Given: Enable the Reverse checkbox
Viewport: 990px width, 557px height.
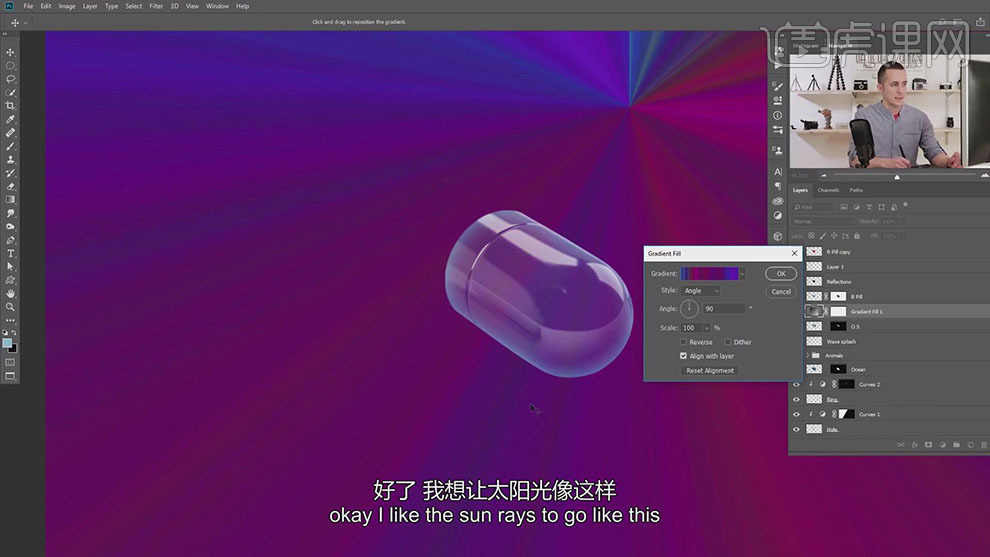Looking at the screenshot, I should coord(683,342).
